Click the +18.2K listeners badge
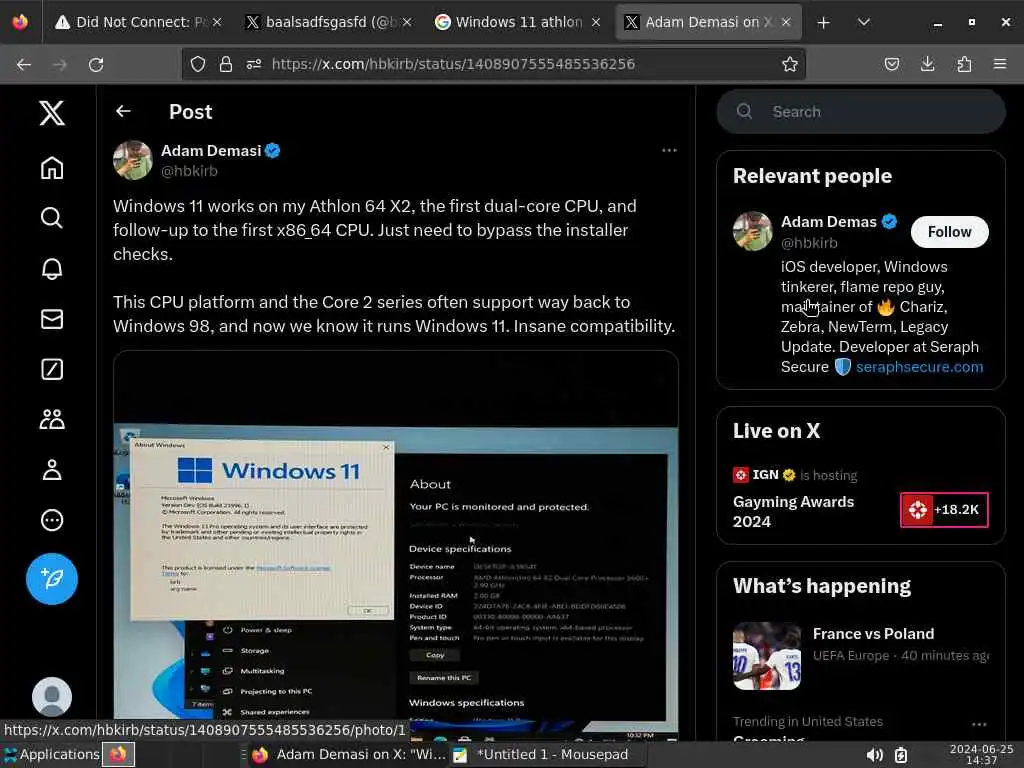The image size is (1024, 768). [x=944, y=510]
